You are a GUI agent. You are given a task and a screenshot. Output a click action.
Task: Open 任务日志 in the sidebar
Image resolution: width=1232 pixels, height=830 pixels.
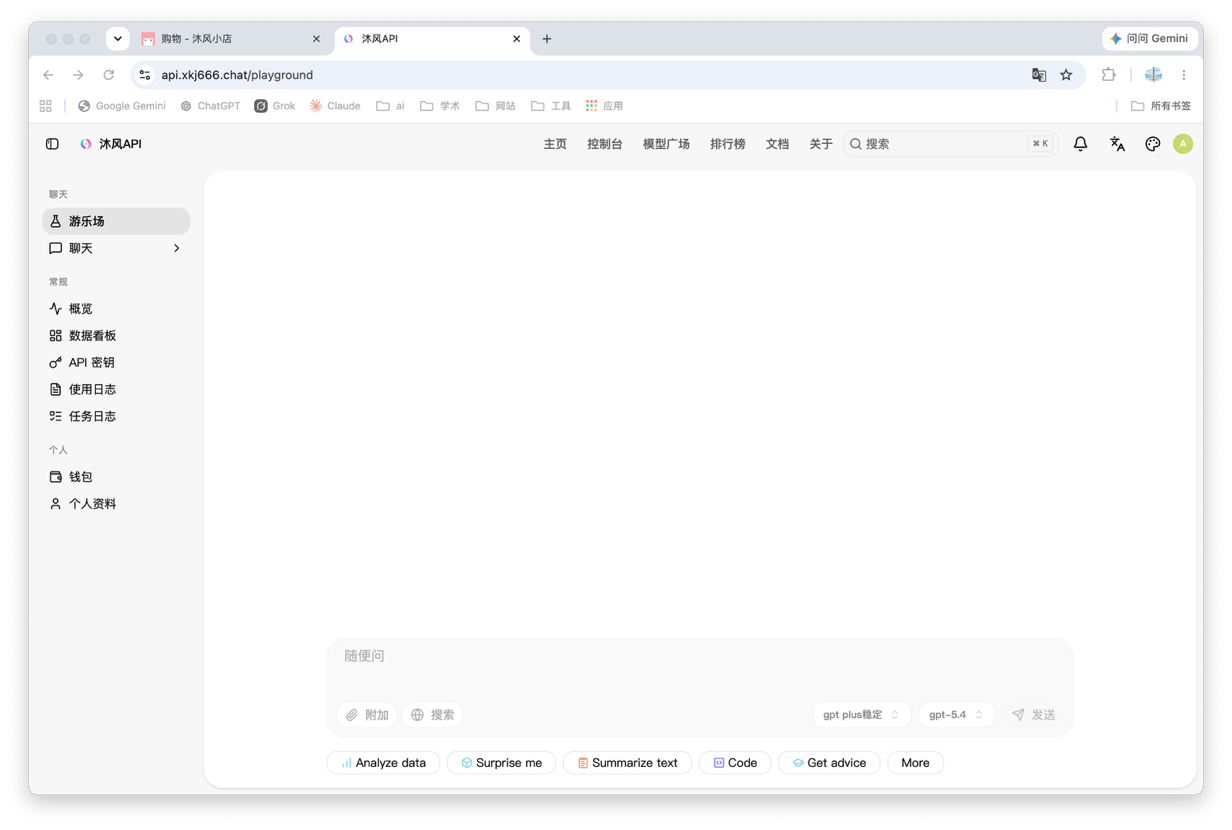pos(116,416)
